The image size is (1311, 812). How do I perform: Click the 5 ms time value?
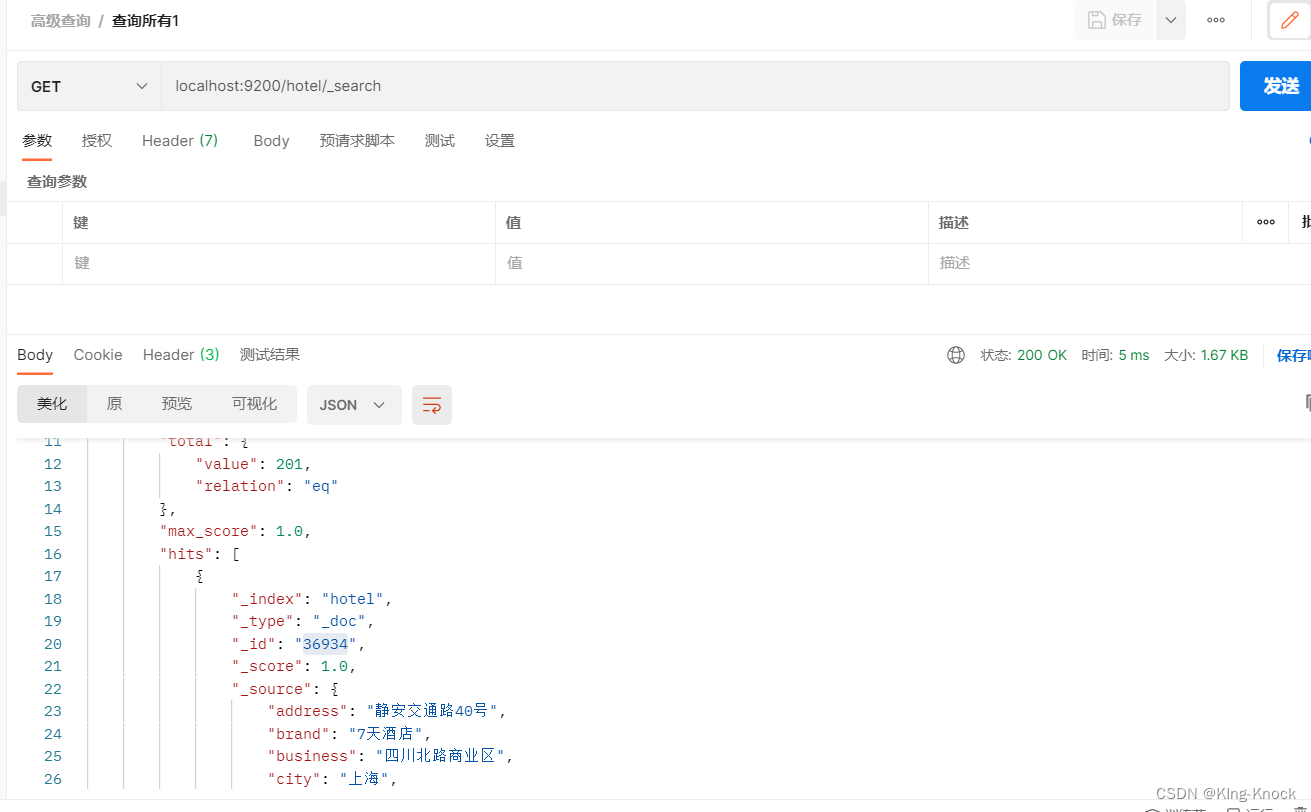coord(1134,355)
